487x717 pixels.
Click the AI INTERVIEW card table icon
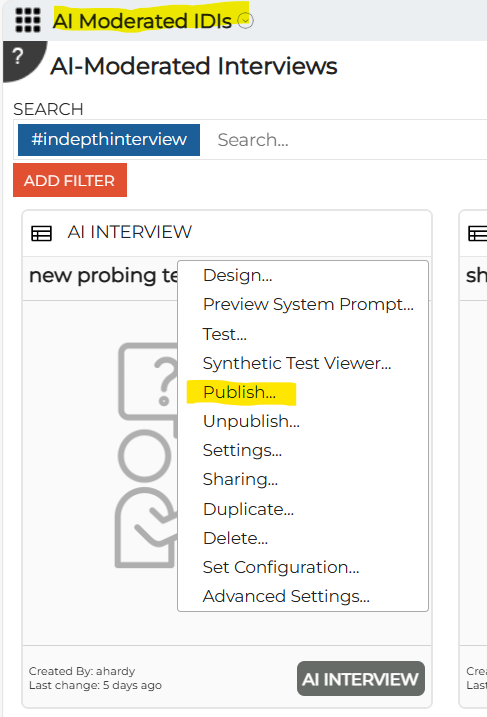[41, 233]
